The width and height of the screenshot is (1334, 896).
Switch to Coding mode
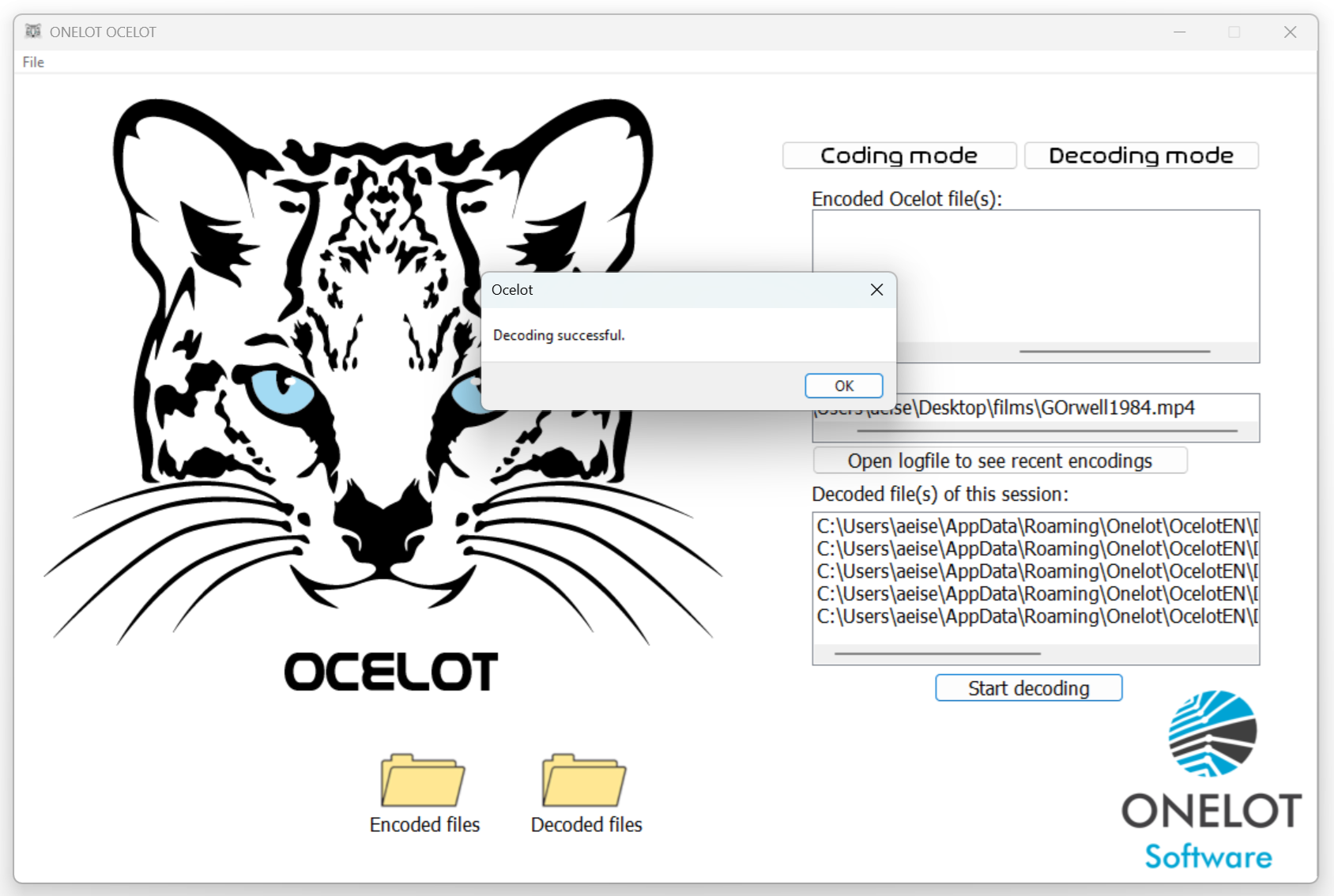[899, 155]
